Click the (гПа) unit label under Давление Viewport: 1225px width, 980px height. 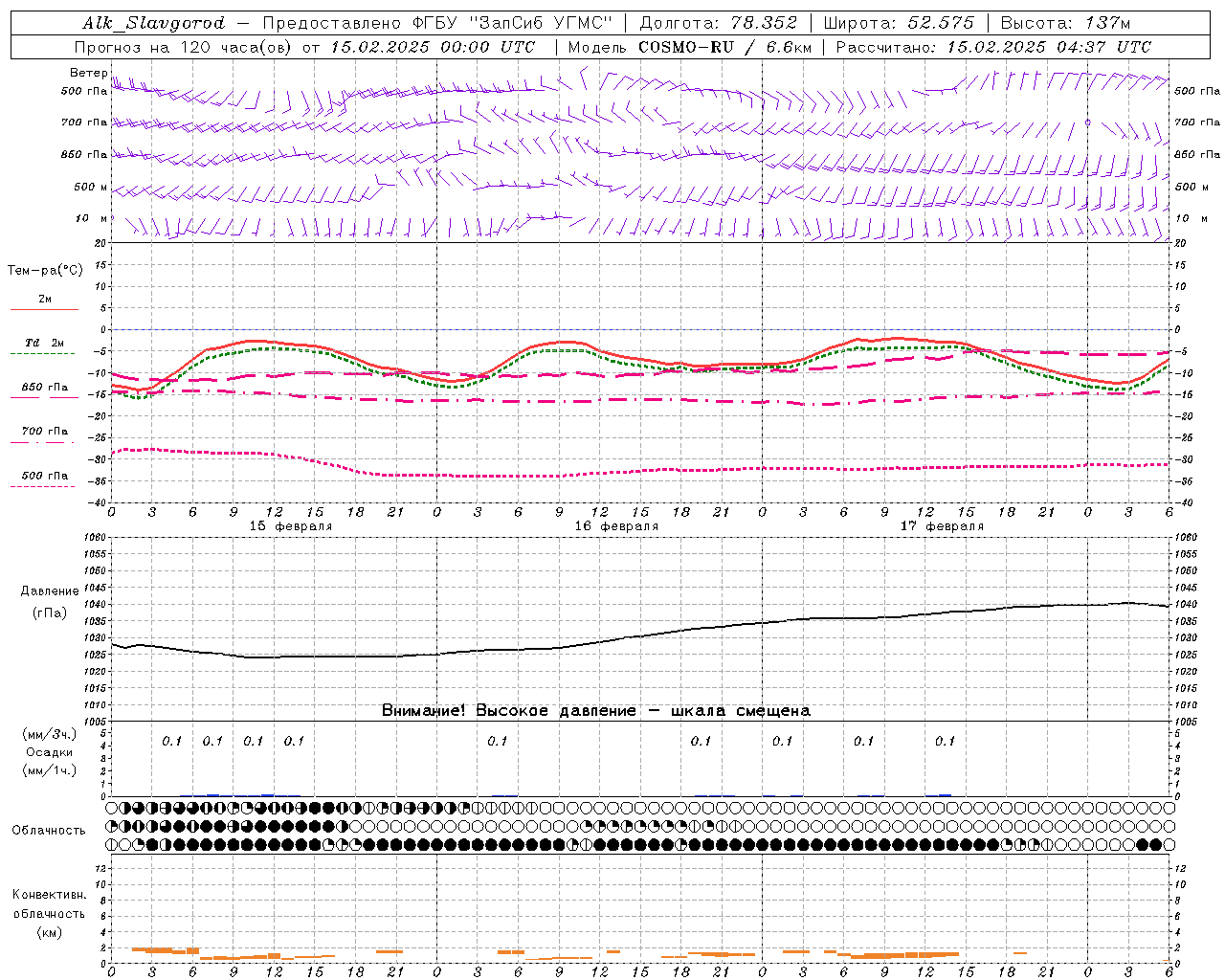50,612
